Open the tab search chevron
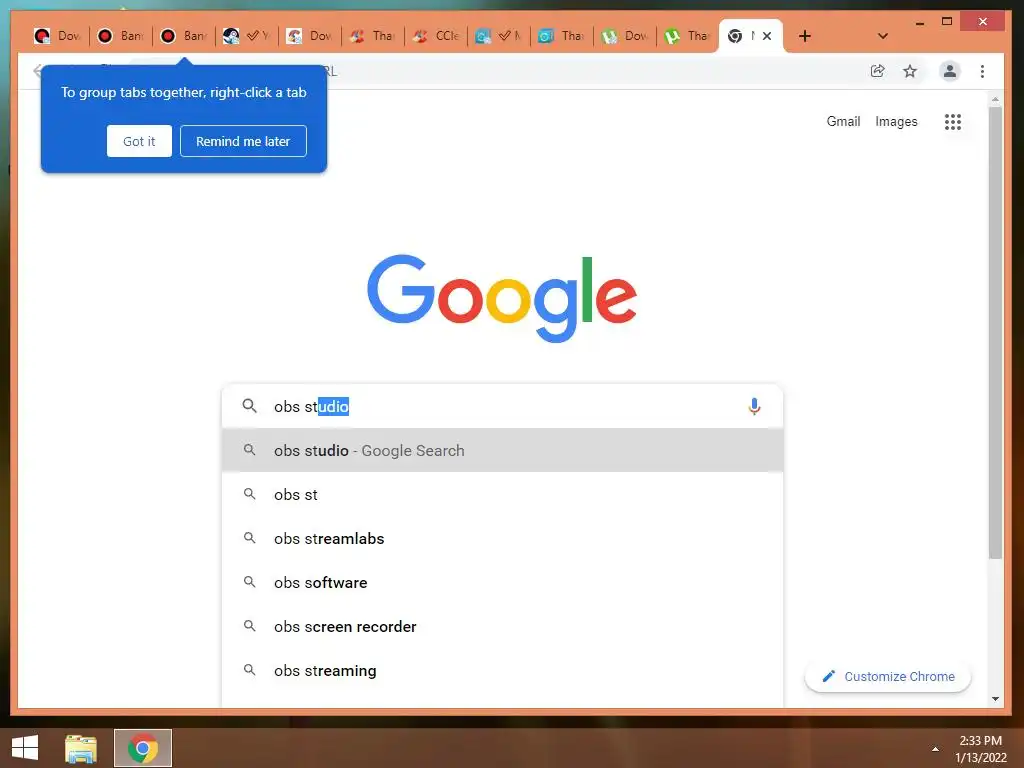Image resolution: width=1024 pixels, height=768 pixels. [882, 36]
